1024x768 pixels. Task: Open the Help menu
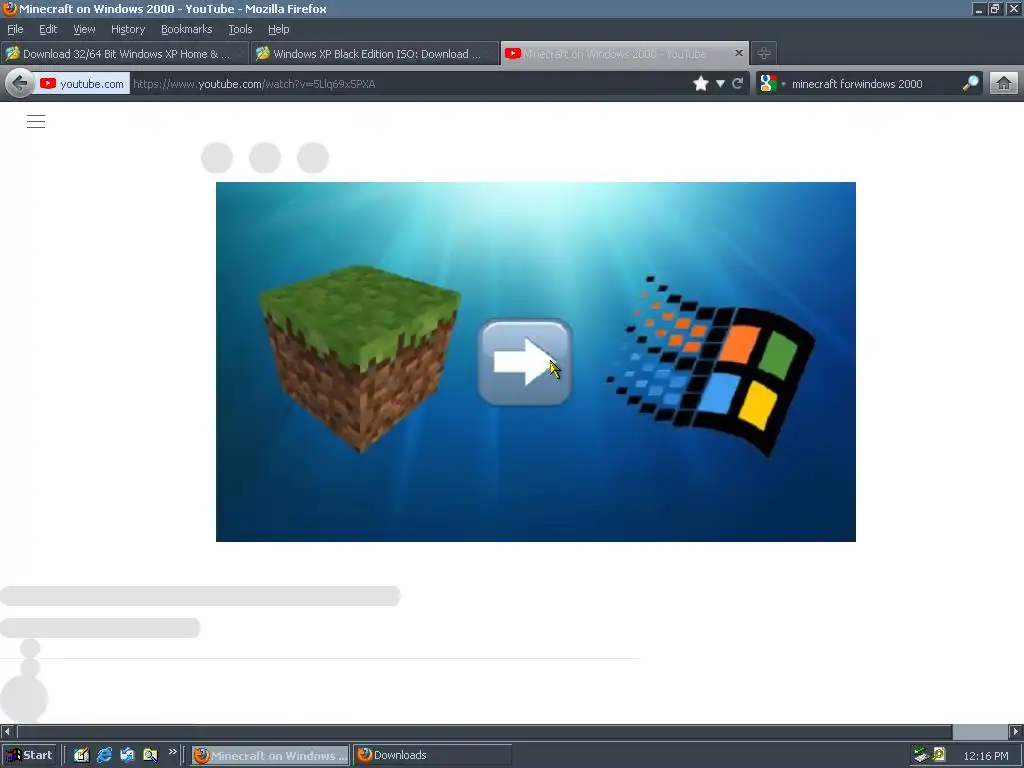278,29
